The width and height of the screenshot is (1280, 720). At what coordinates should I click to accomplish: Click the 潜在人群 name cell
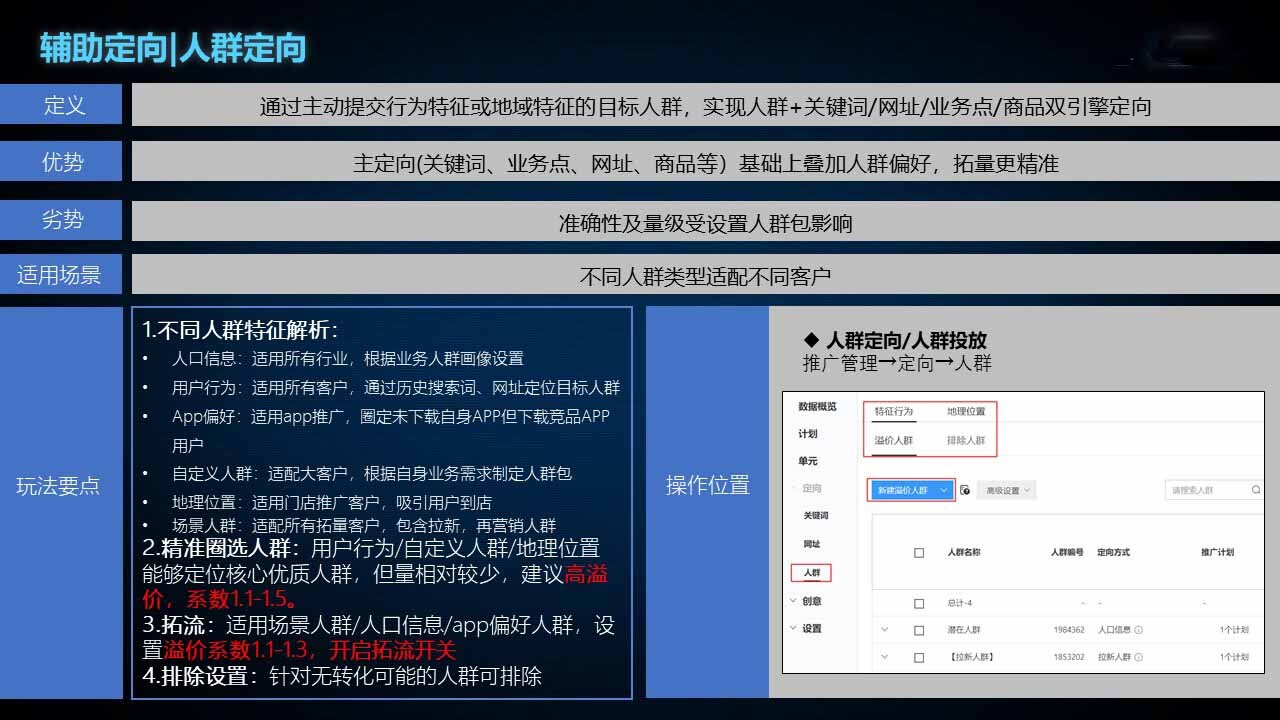pyautogui.click(x=963, y=630)
